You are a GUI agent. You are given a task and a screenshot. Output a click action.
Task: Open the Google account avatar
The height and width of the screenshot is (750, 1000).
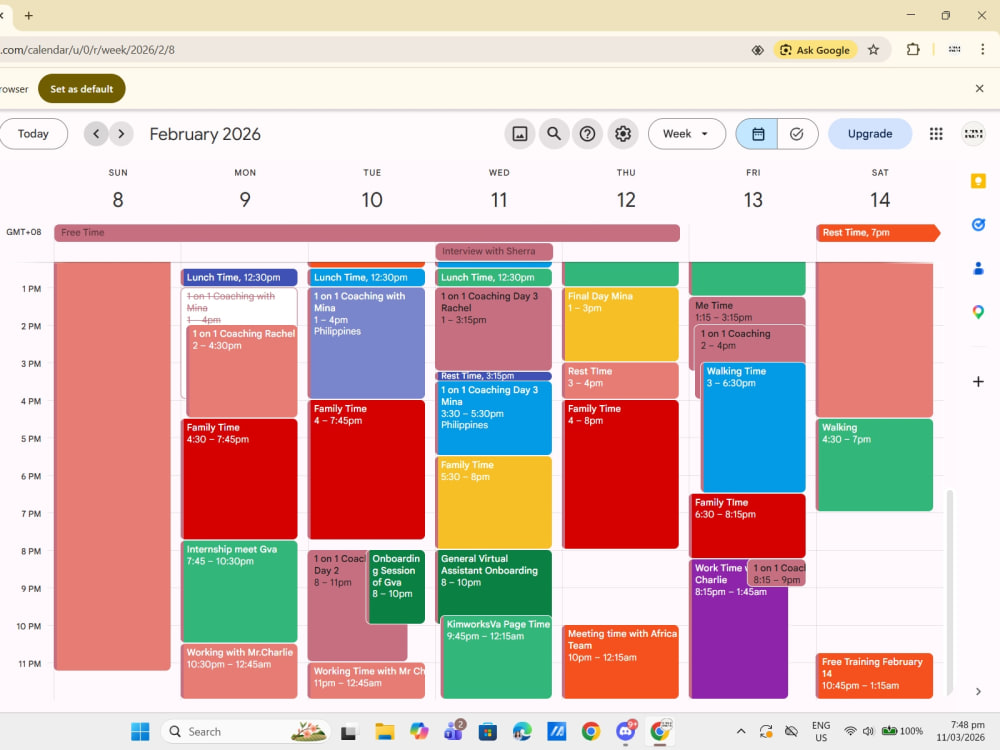[973, 134]
